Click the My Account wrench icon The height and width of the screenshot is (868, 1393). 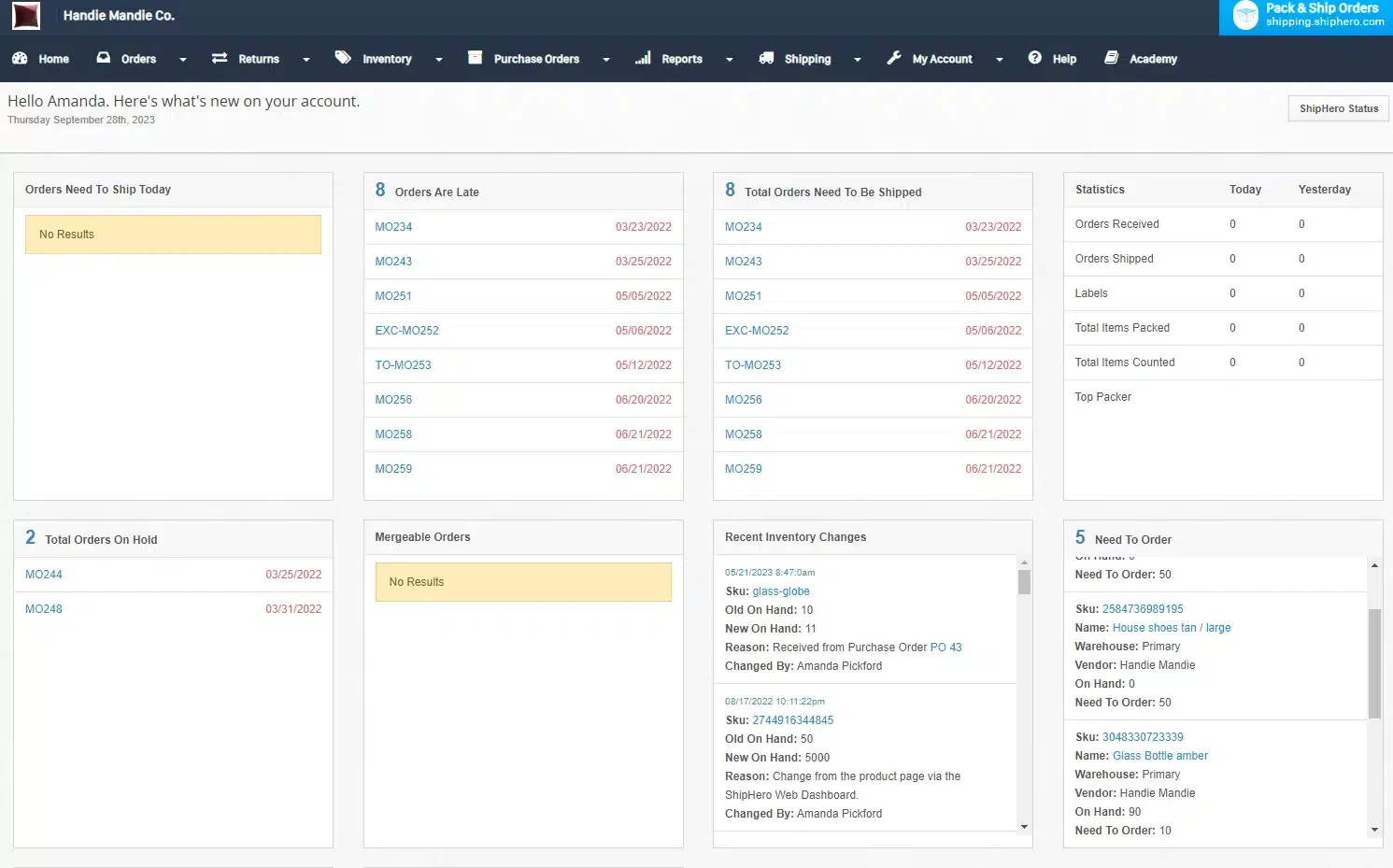coord(894,58)
